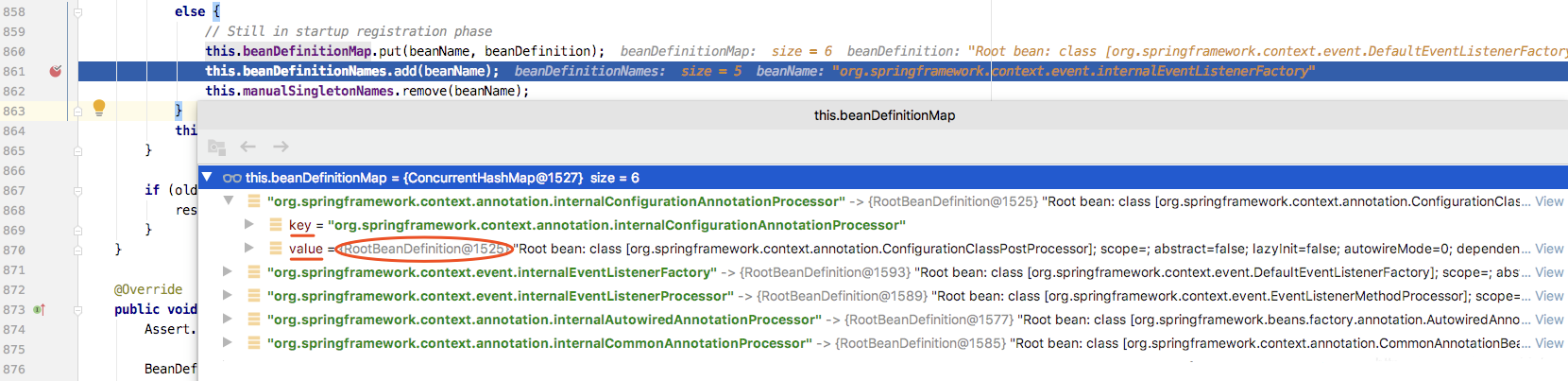Open View link for the value row

(1549, 249)
